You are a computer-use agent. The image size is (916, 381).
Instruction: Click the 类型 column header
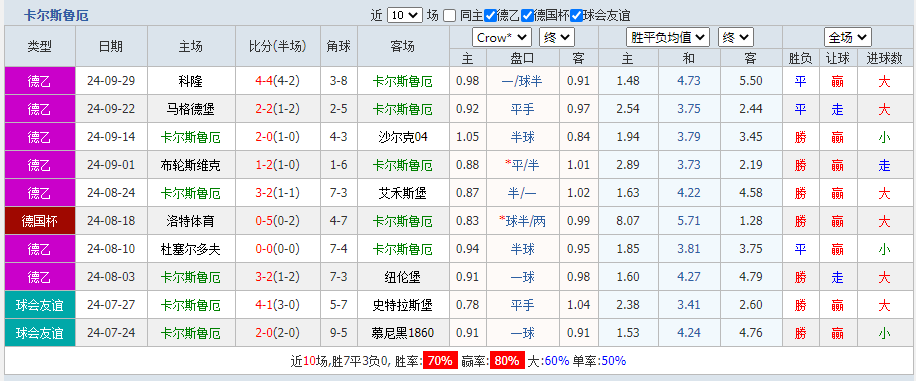tap(40, 46)
